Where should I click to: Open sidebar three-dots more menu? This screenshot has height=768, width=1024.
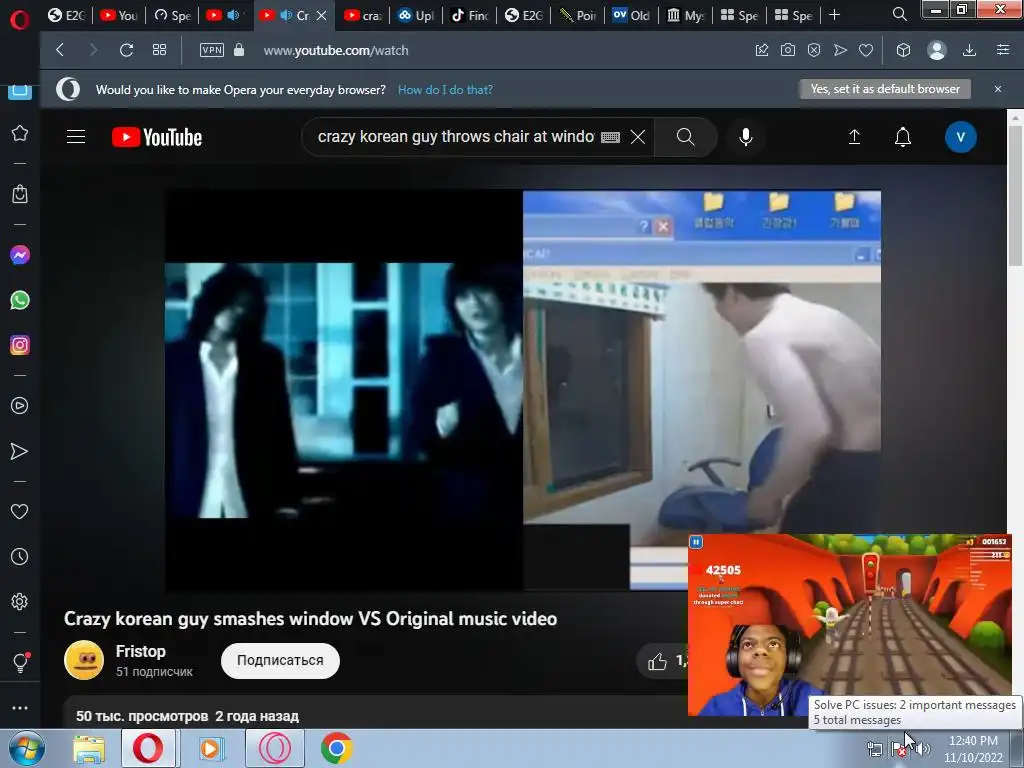click(20, 707)
